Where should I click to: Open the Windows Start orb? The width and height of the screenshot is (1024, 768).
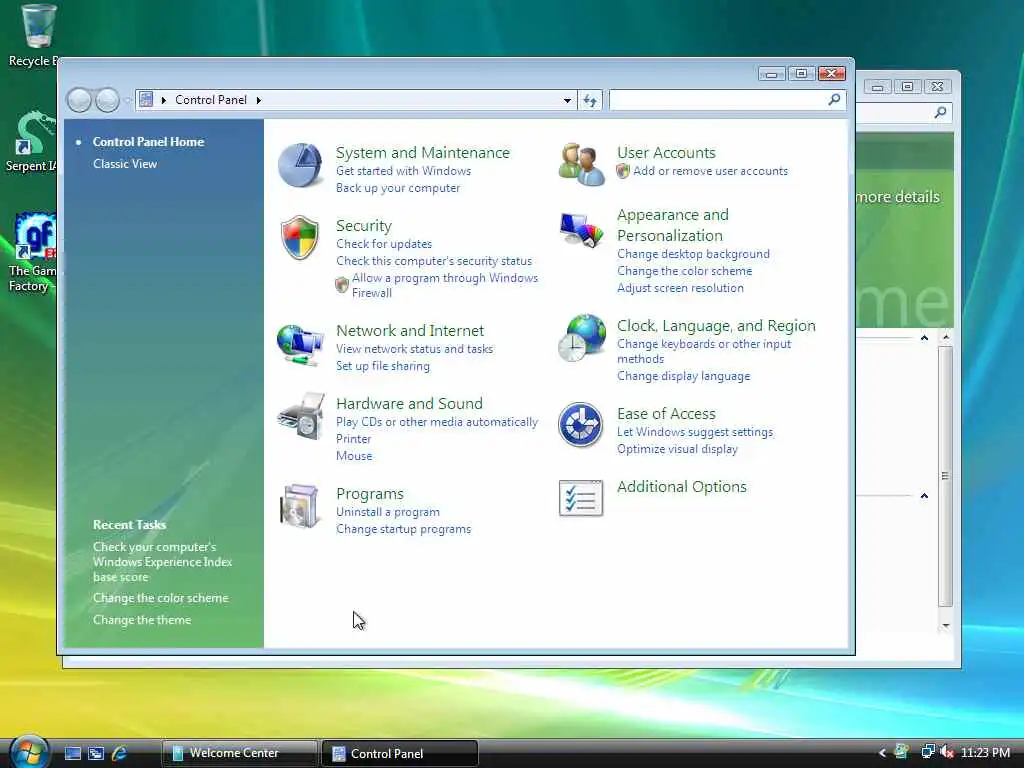pyautogui.click(x=29, y=752)
